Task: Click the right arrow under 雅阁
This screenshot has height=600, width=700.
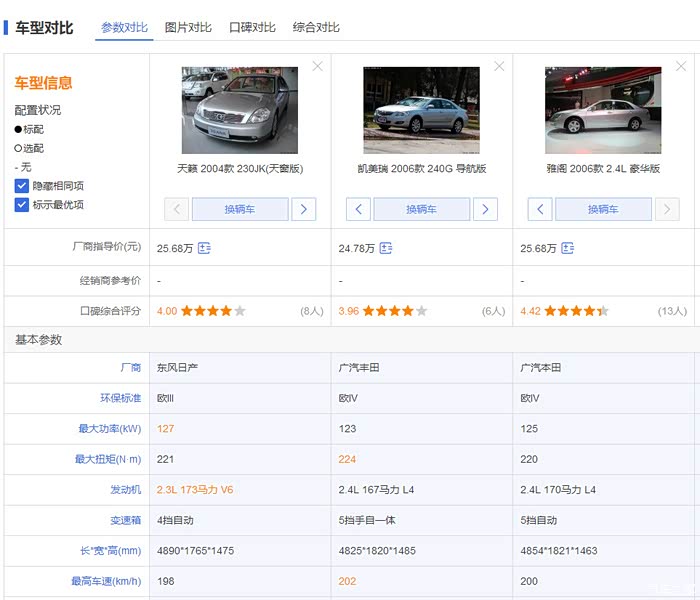Action: pyautogui.click(x=667, y=209)
